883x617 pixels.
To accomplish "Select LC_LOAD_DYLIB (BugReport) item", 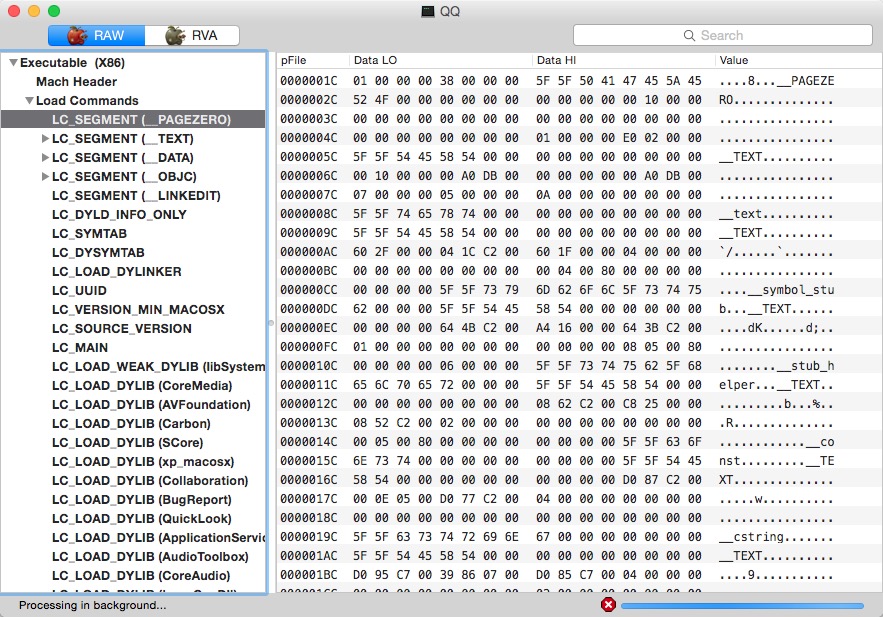I will coord(141,500).
